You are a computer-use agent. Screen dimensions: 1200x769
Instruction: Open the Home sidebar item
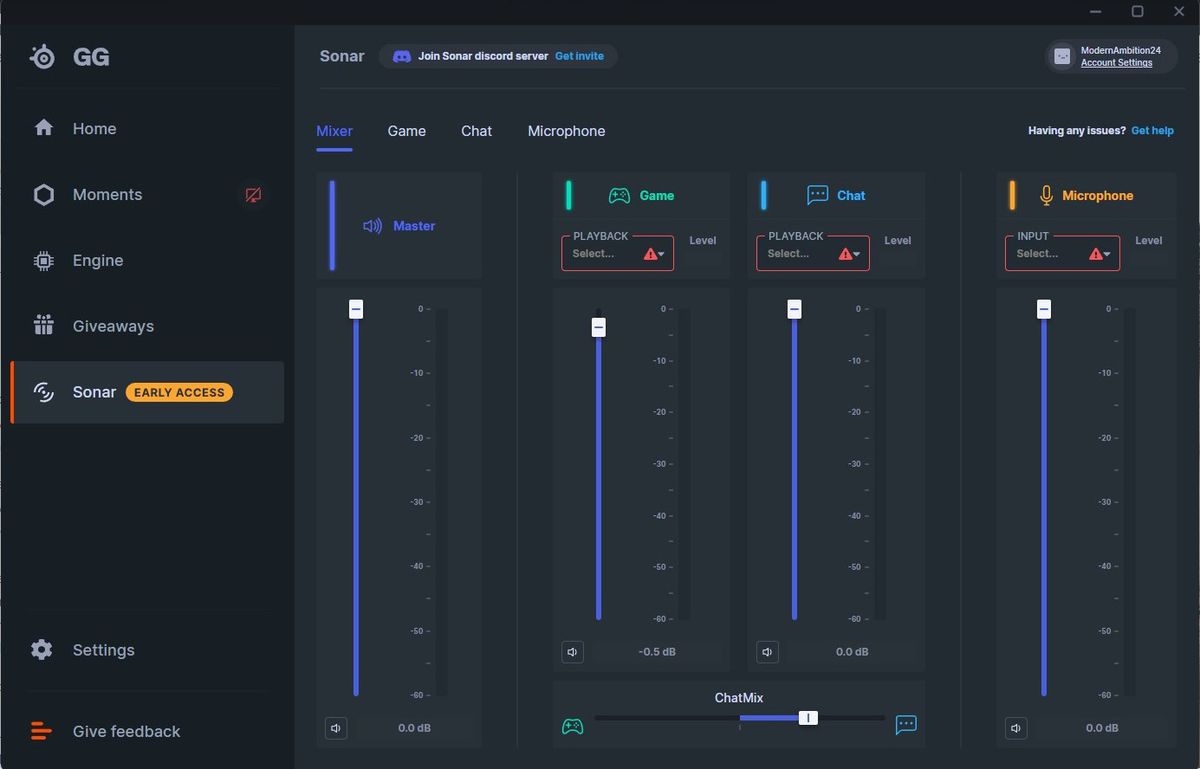(x=147, y=128)
